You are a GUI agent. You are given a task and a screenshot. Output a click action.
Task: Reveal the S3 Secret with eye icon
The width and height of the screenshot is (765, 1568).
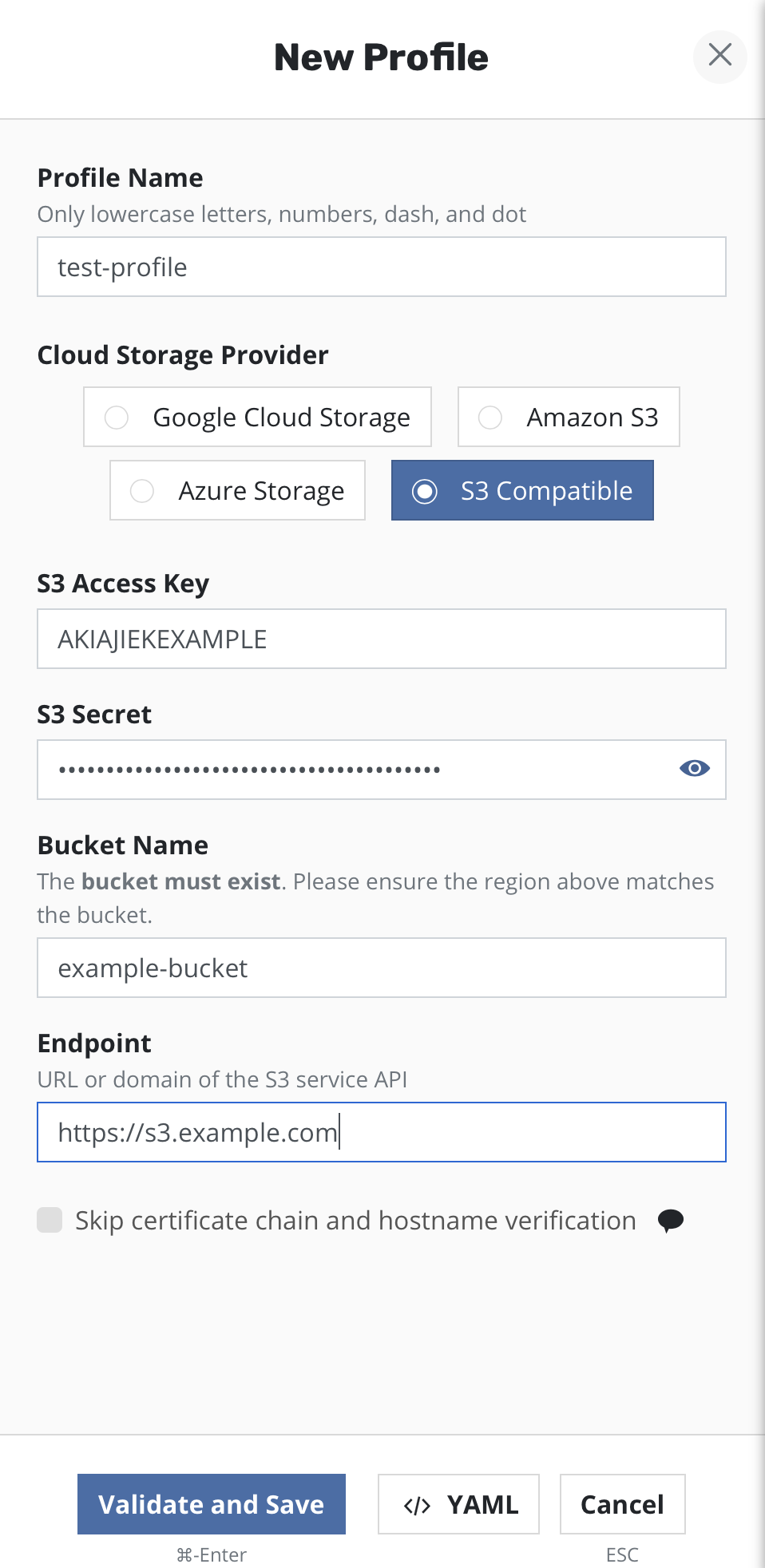tap(694, 768)
